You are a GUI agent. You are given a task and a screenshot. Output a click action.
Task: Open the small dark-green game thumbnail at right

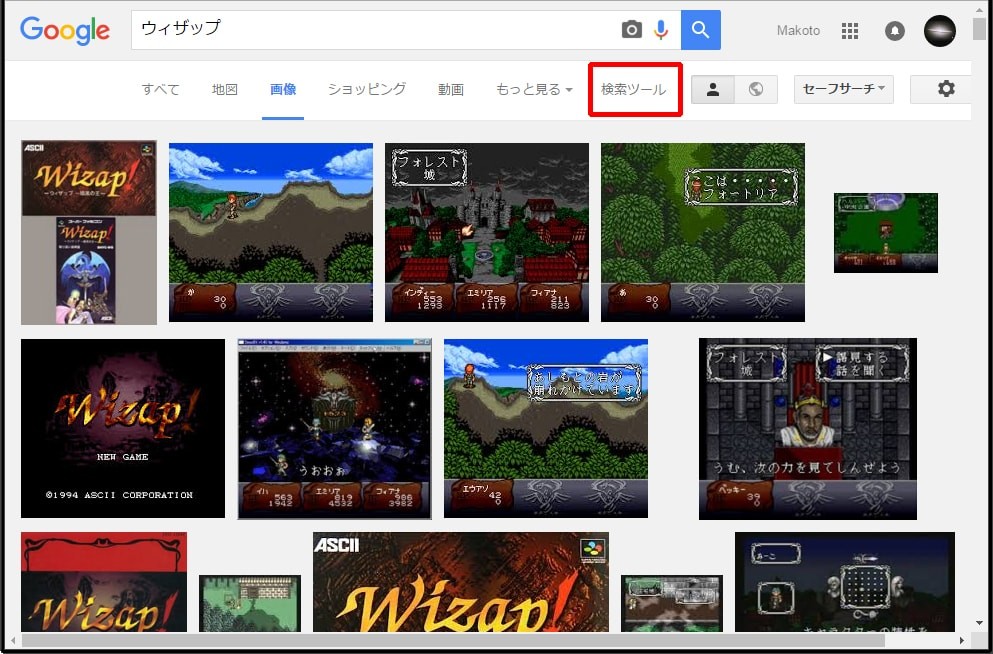click(x=885, y=233)
